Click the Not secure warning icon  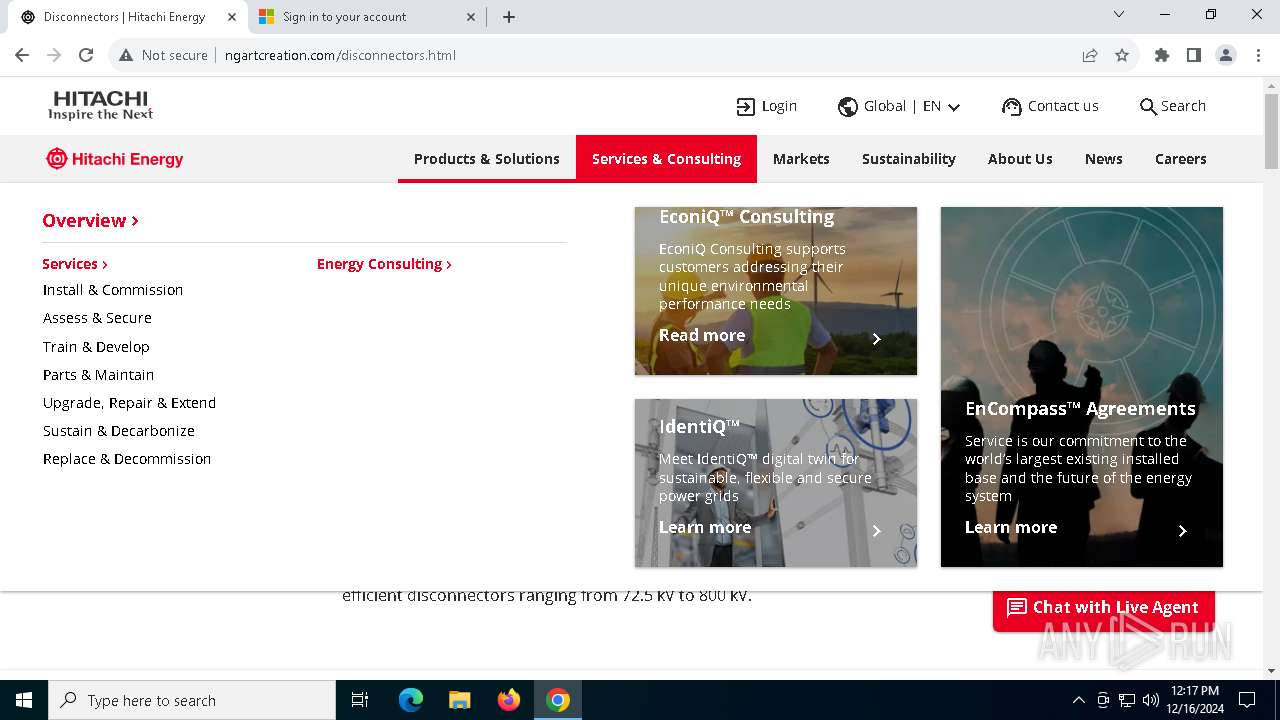click(x=126, y=55)
